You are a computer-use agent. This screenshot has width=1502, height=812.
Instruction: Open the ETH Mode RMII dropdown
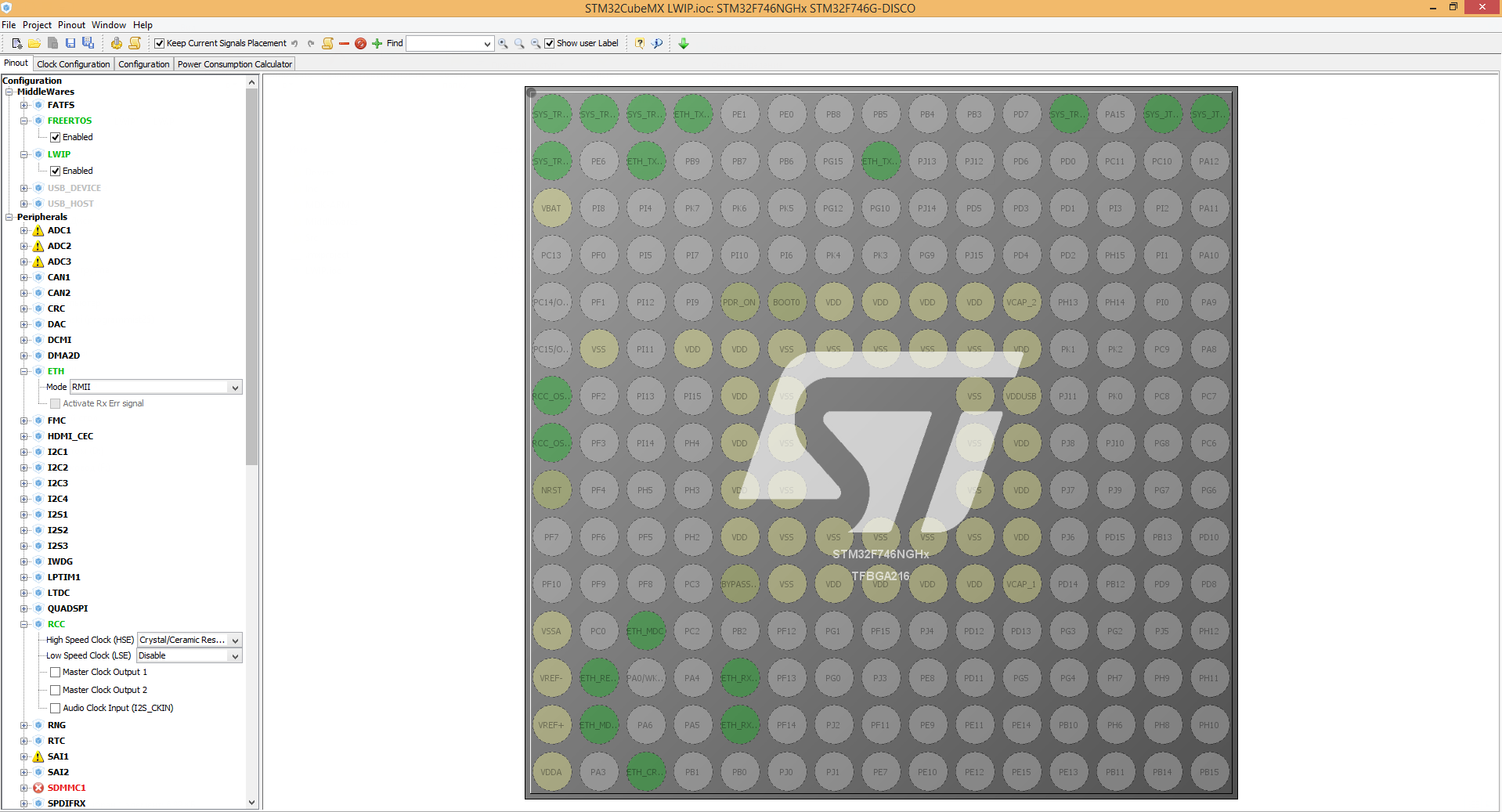235,387
